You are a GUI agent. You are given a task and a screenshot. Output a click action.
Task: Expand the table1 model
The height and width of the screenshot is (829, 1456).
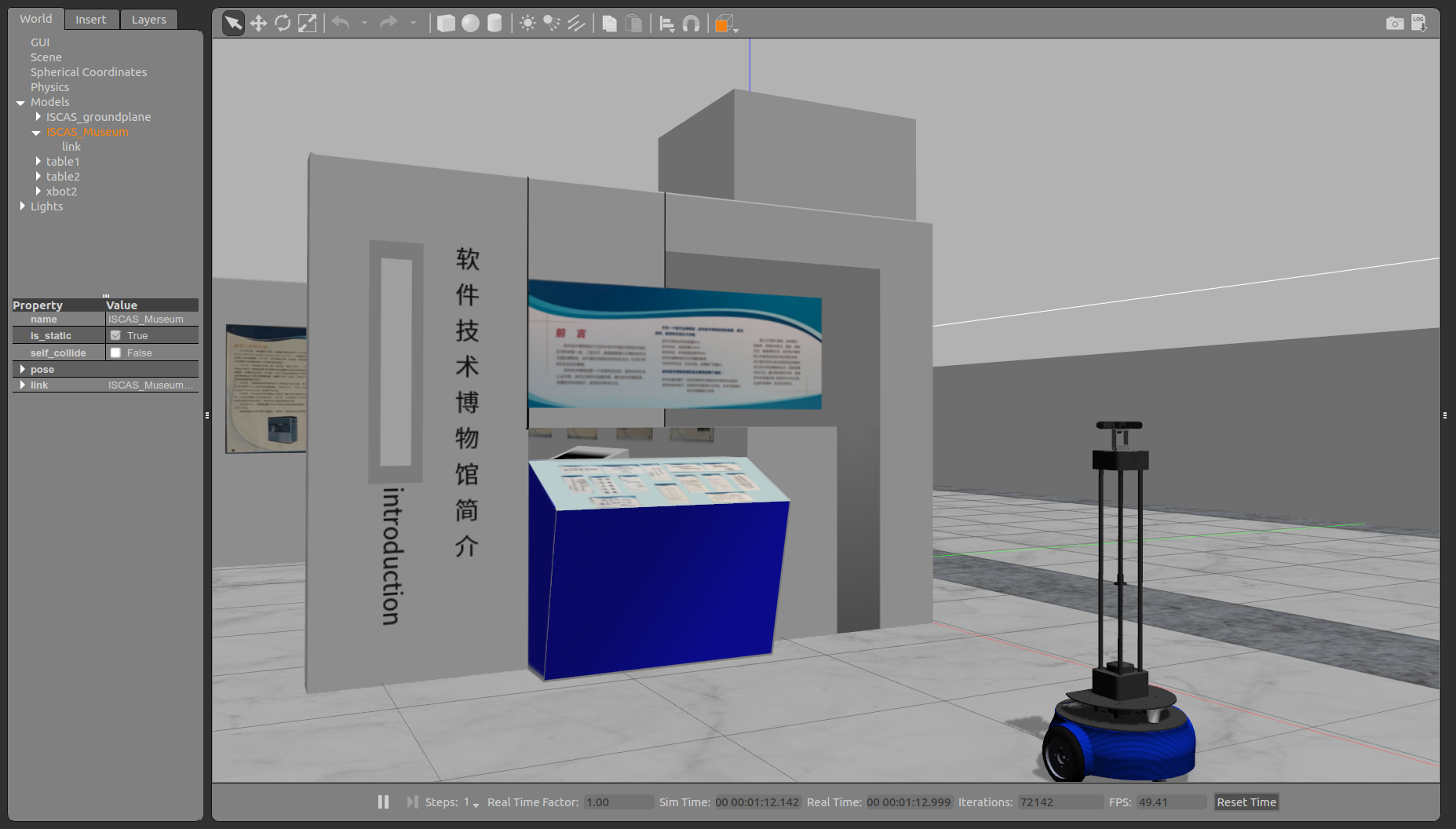(38, 162)
